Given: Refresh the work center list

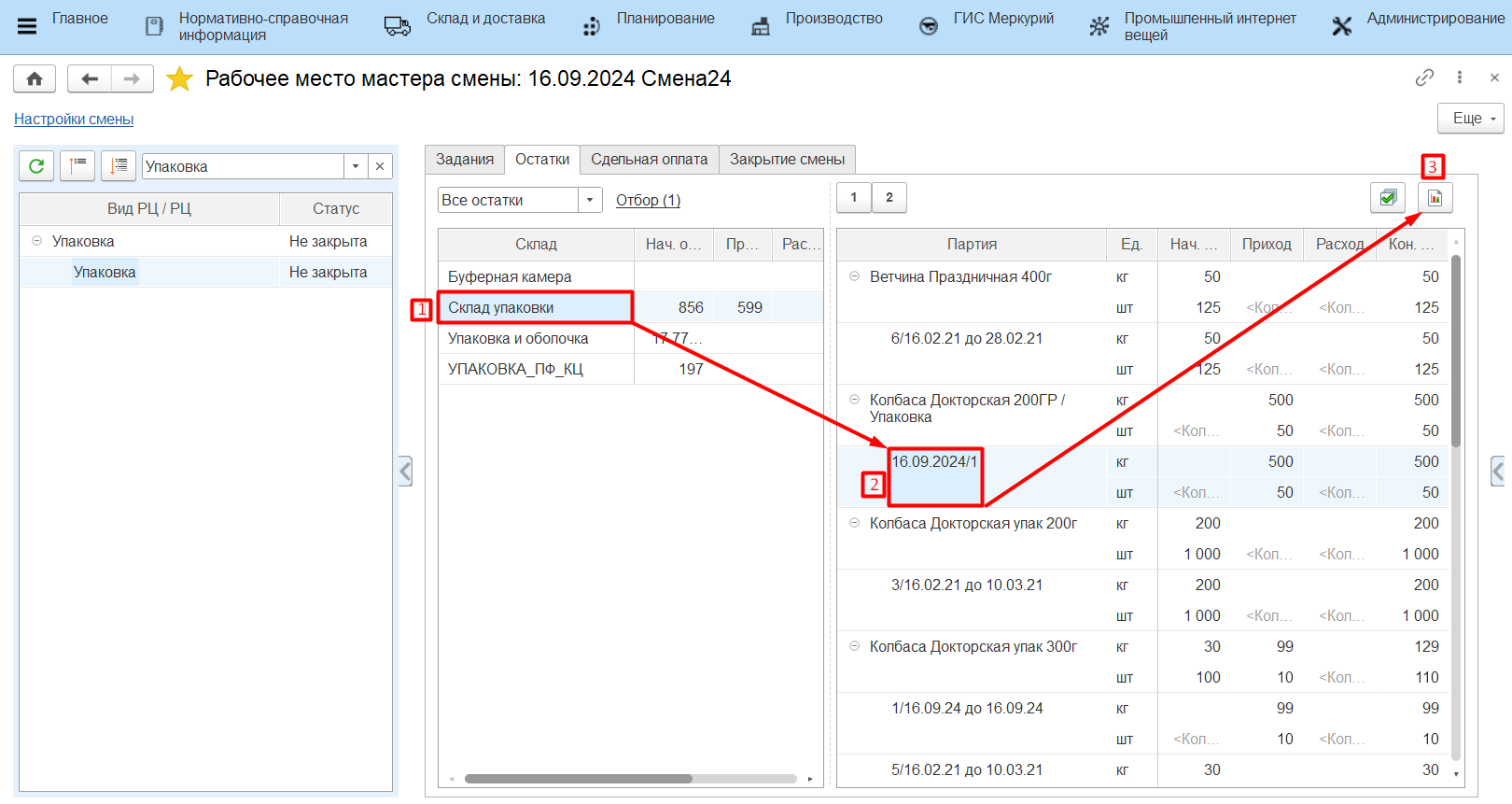Looking at the screenshot, I should click(36, 166).
